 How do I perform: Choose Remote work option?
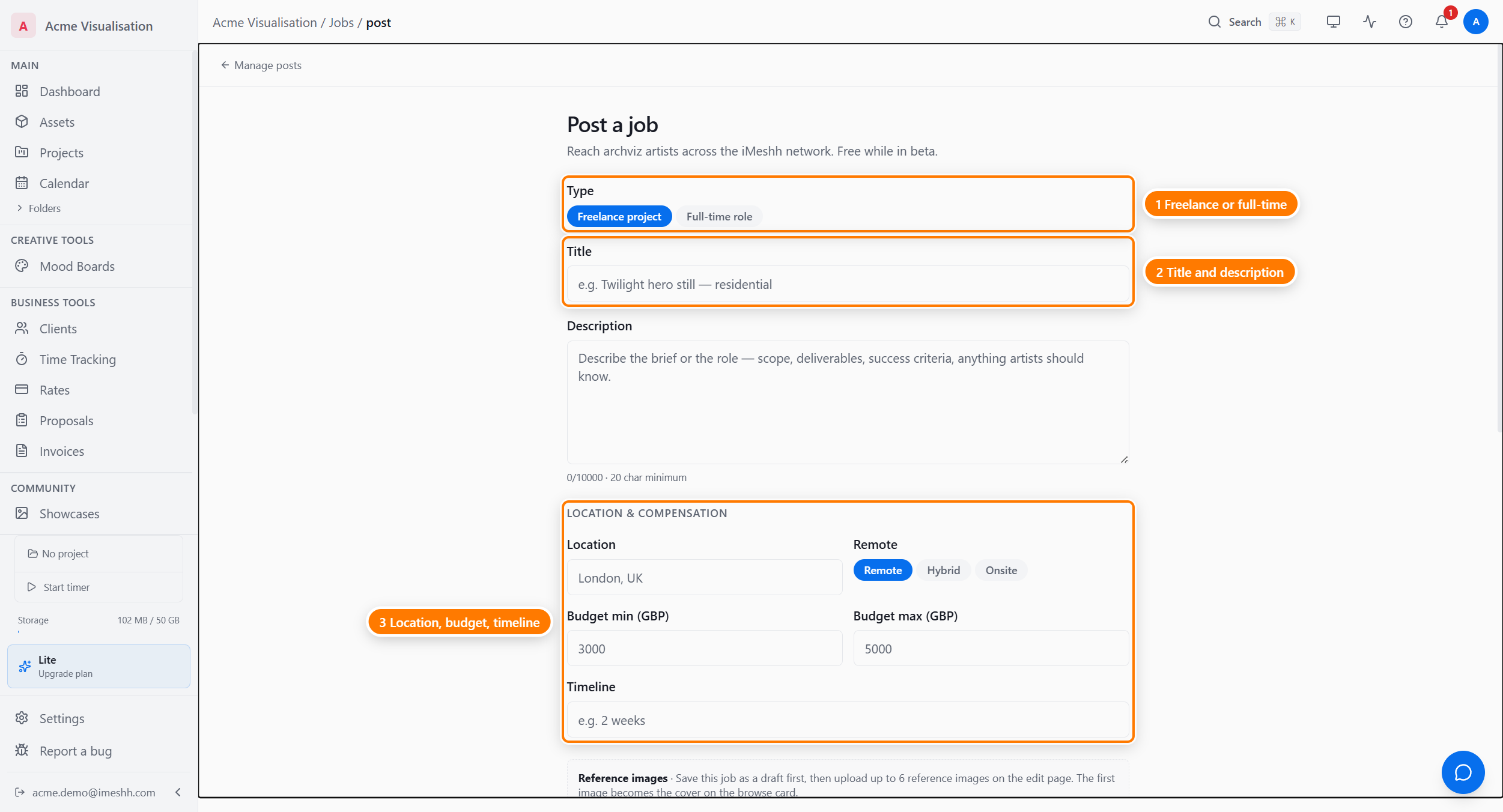click(x=882, y=570)
